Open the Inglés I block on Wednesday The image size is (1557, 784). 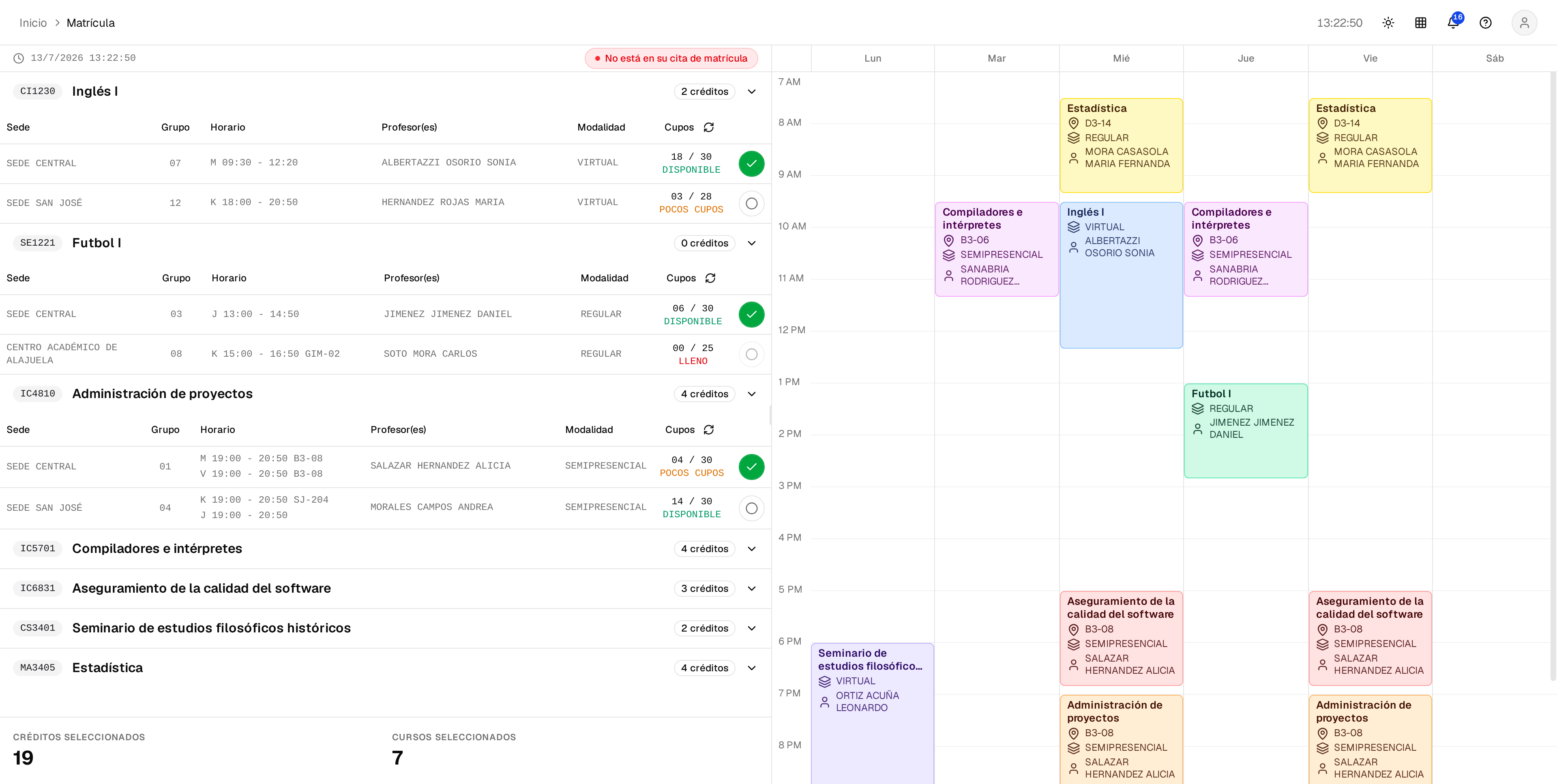point(1121,276)
